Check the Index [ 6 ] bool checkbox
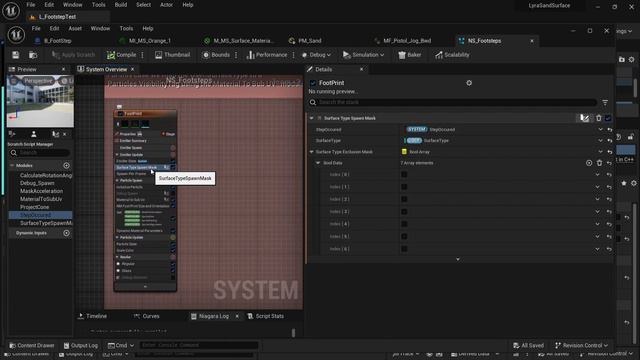Viewport: 640px width, 360px height. (404, 249)
